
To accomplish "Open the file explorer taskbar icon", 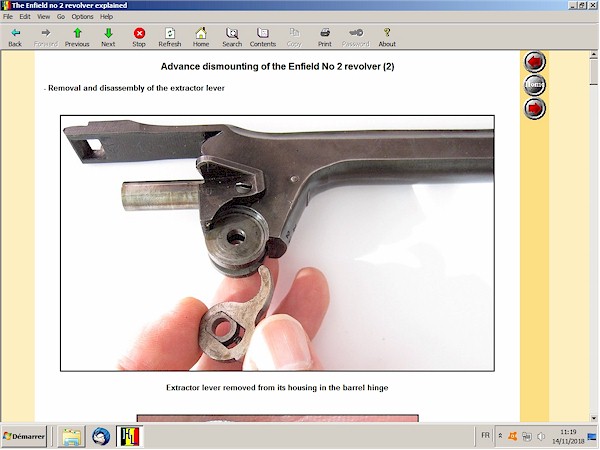I will [x=72, y=436].
